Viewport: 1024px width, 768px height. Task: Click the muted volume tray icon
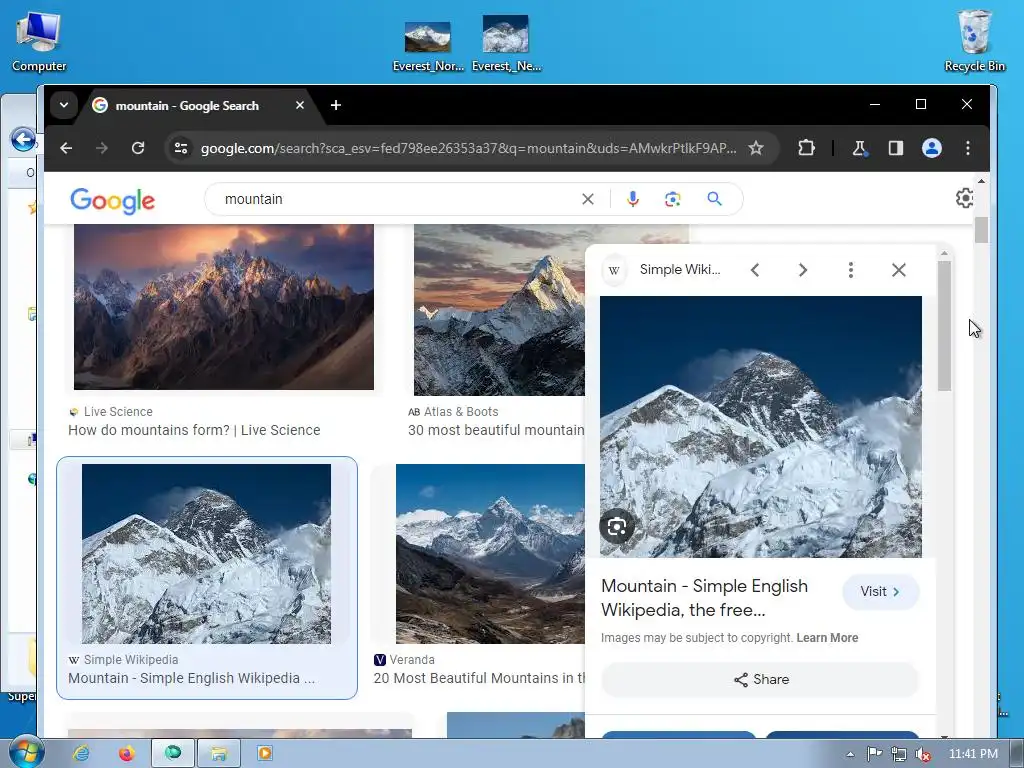[923, 754]
